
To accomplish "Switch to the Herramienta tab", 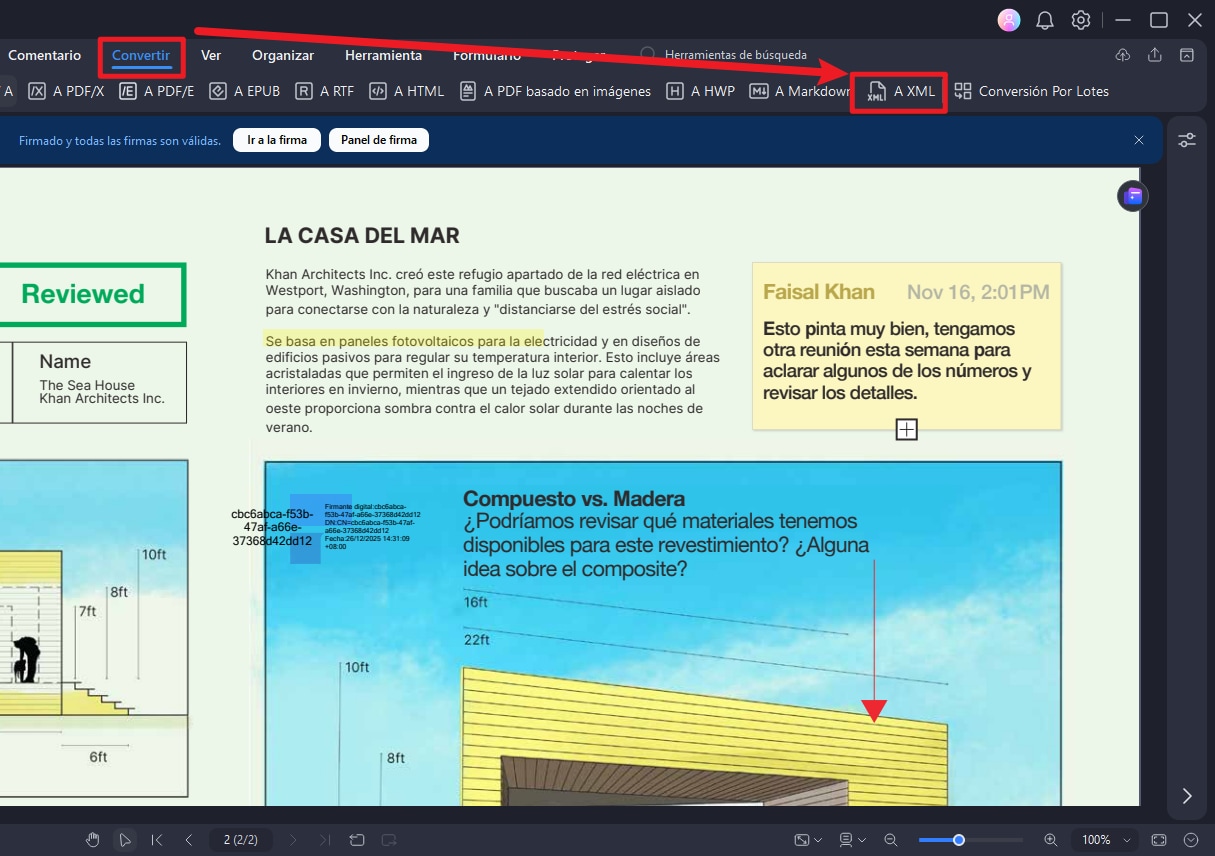I will coord(383,55).
